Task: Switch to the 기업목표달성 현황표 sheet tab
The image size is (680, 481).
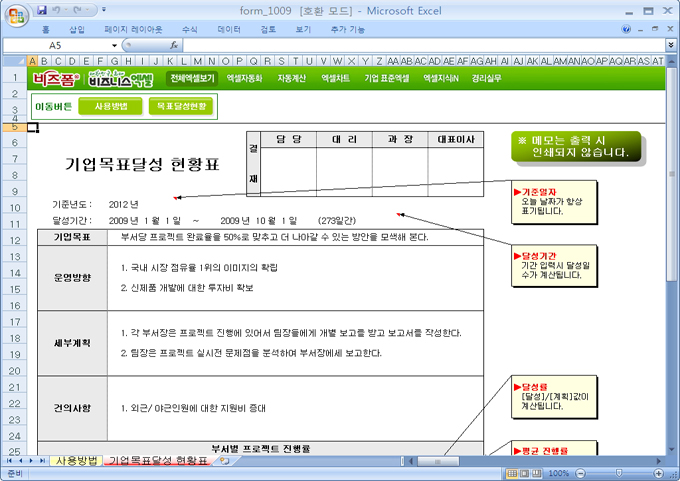Action: [158, 461]
